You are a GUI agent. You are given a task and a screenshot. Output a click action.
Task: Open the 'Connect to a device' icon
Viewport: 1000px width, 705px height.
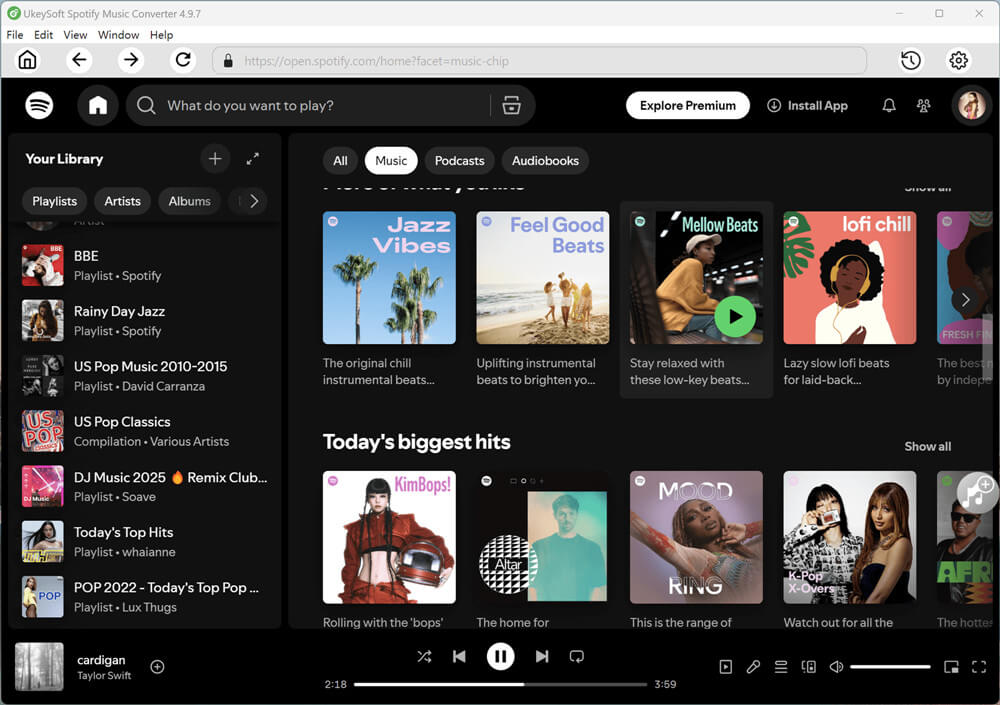point(808,667)
